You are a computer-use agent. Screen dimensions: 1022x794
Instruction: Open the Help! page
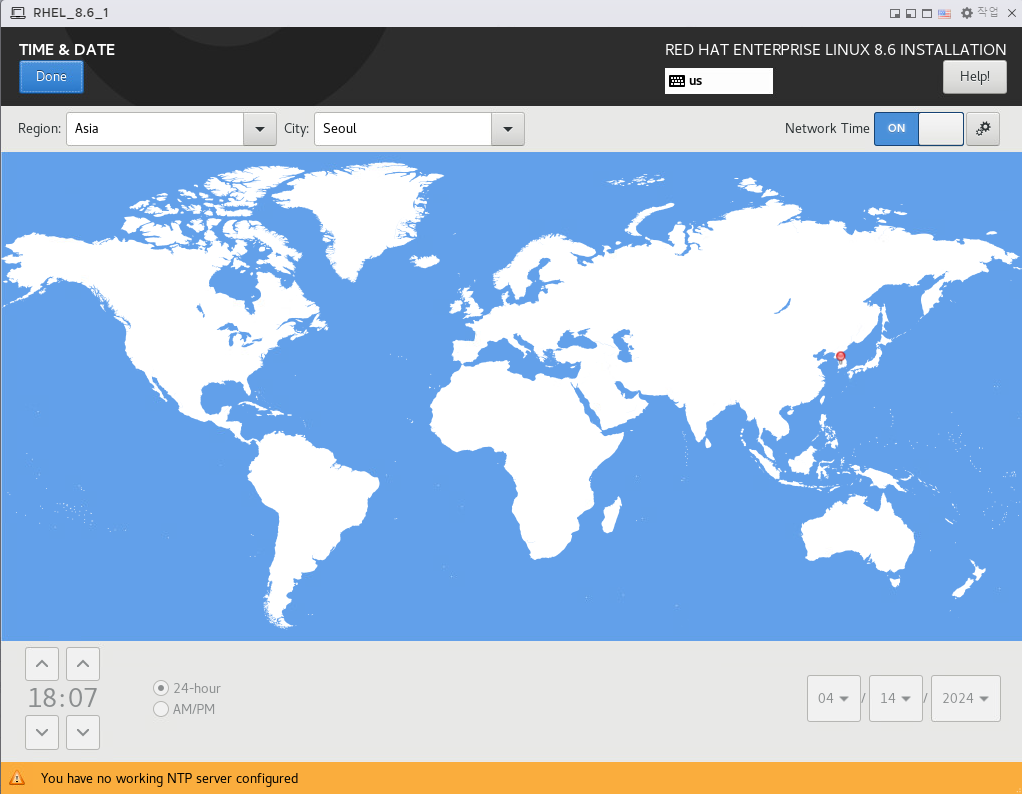click(974, 77)
